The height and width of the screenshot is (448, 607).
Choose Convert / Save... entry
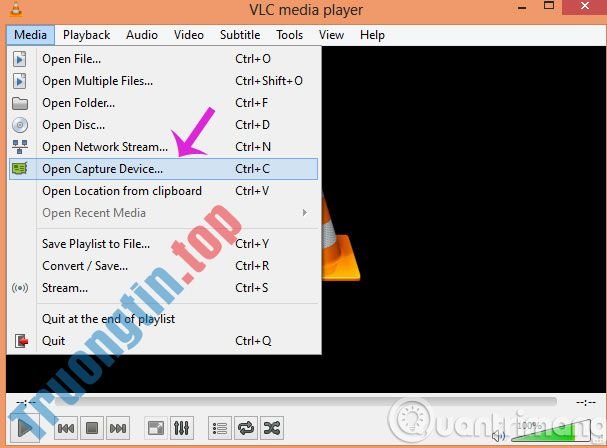coord(163,266)
